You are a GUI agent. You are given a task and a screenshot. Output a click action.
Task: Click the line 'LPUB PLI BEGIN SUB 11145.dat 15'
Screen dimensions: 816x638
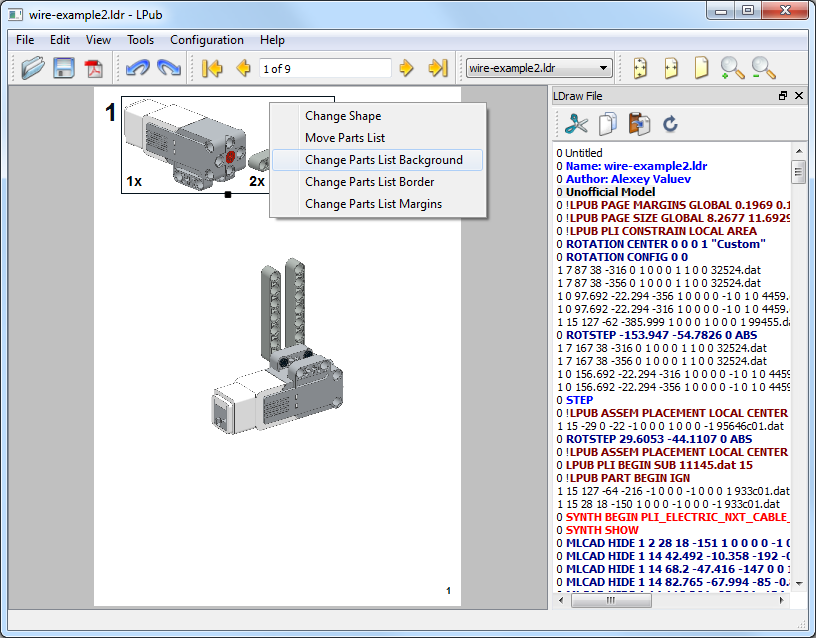(654, 465)
